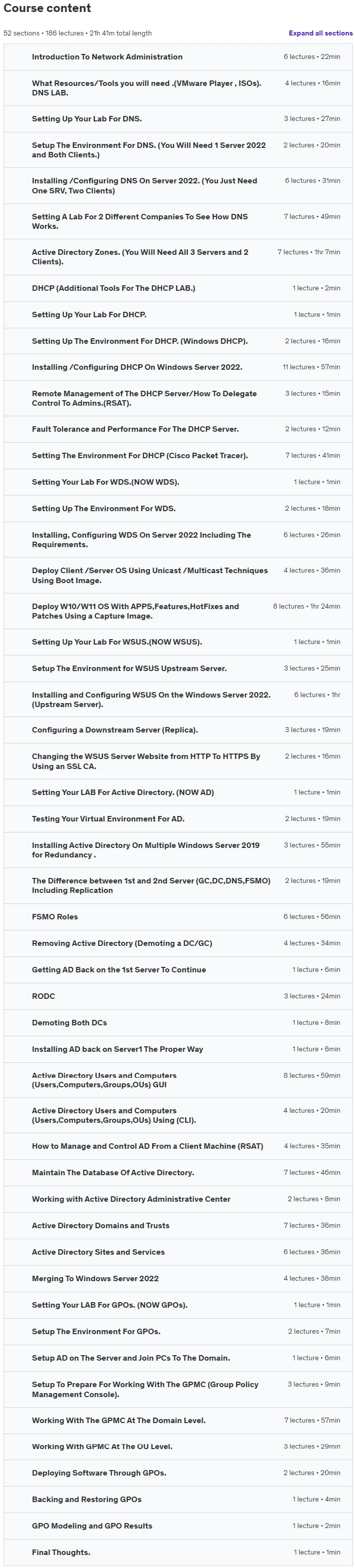This screenshot has height=1568, width=355.
Task: Expand the RODC section
Action: [178, 996]
